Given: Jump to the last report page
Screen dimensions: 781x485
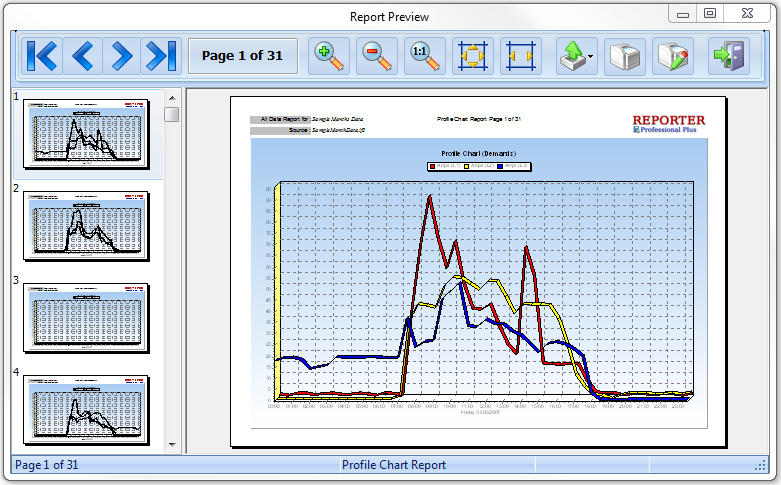Looking at the screenshot, I should coord(161,56).
